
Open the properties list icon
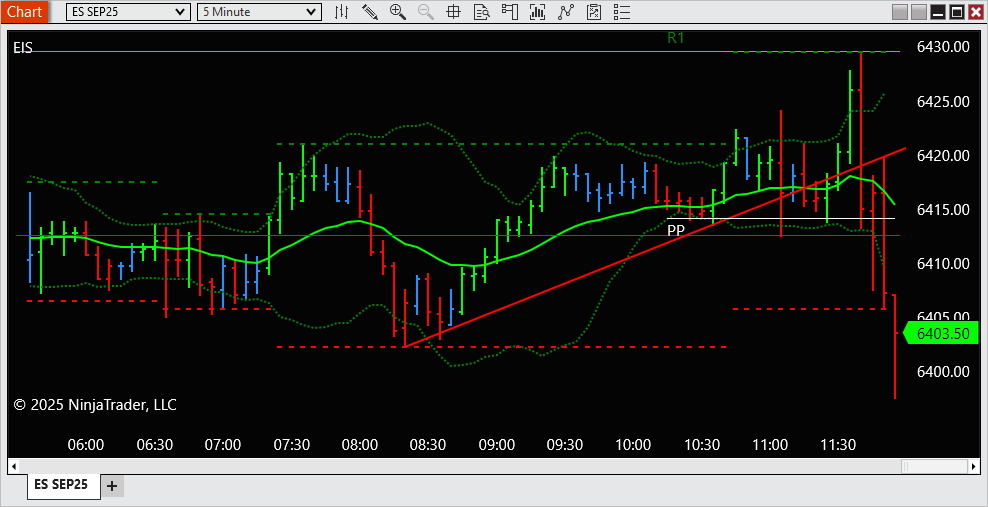(x=622, y=11)
